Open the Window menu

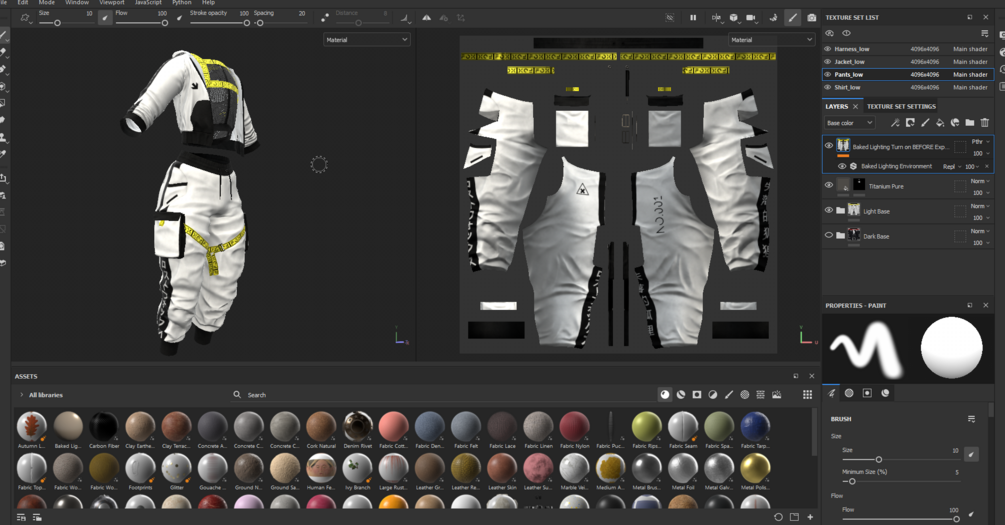pyautogui.click(x=77, y=3)
